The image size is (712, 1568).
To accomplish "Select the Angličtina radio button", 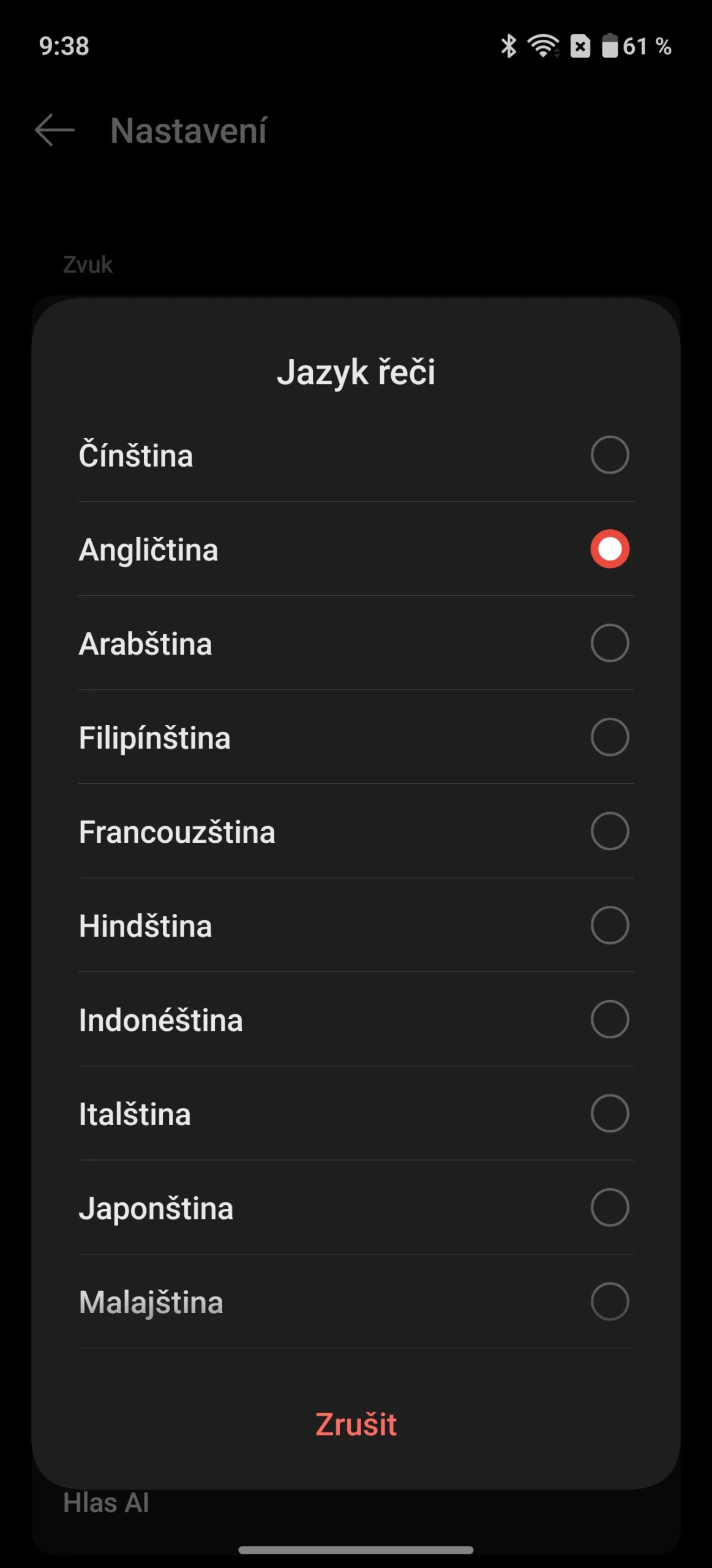I will click(609, 549).
